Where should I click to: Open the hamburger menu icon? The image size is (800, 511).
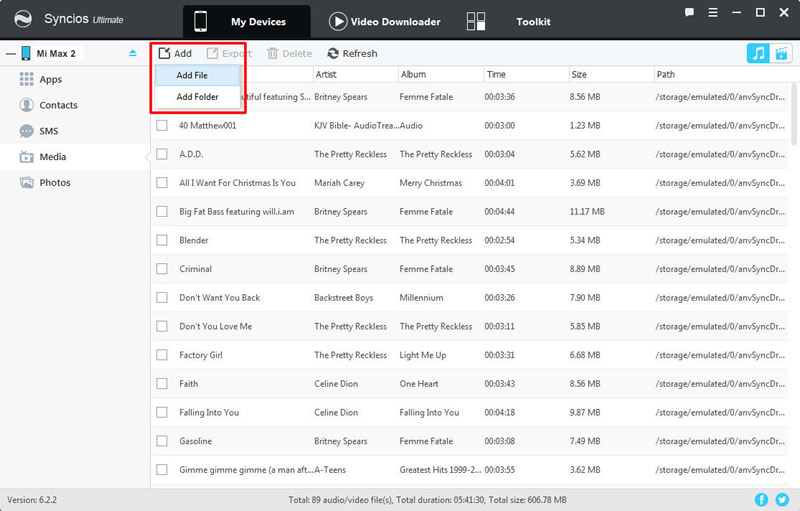pyautogui.click(x=713, y=12)
